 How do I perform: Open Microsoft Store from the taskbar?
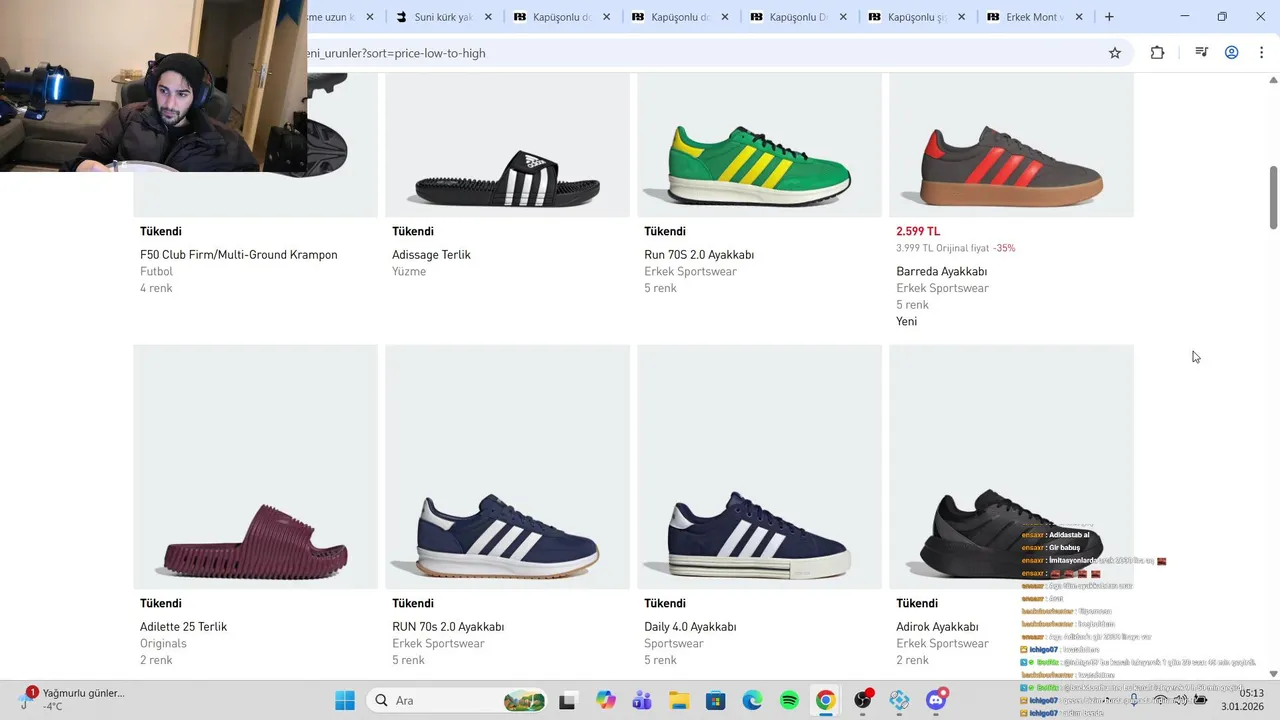(716, 700)
